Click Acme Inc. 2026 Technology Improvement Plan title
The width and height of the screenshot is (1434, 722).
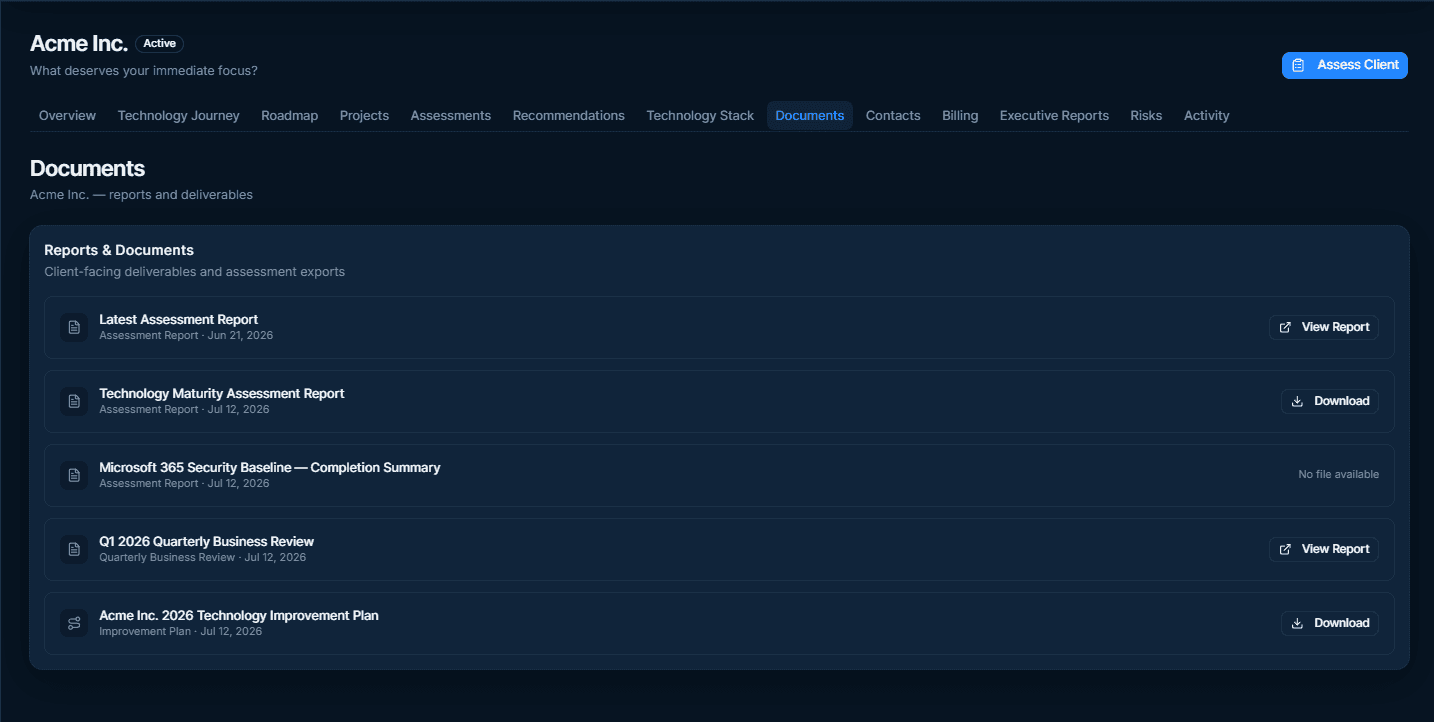[x=239, y=616]
